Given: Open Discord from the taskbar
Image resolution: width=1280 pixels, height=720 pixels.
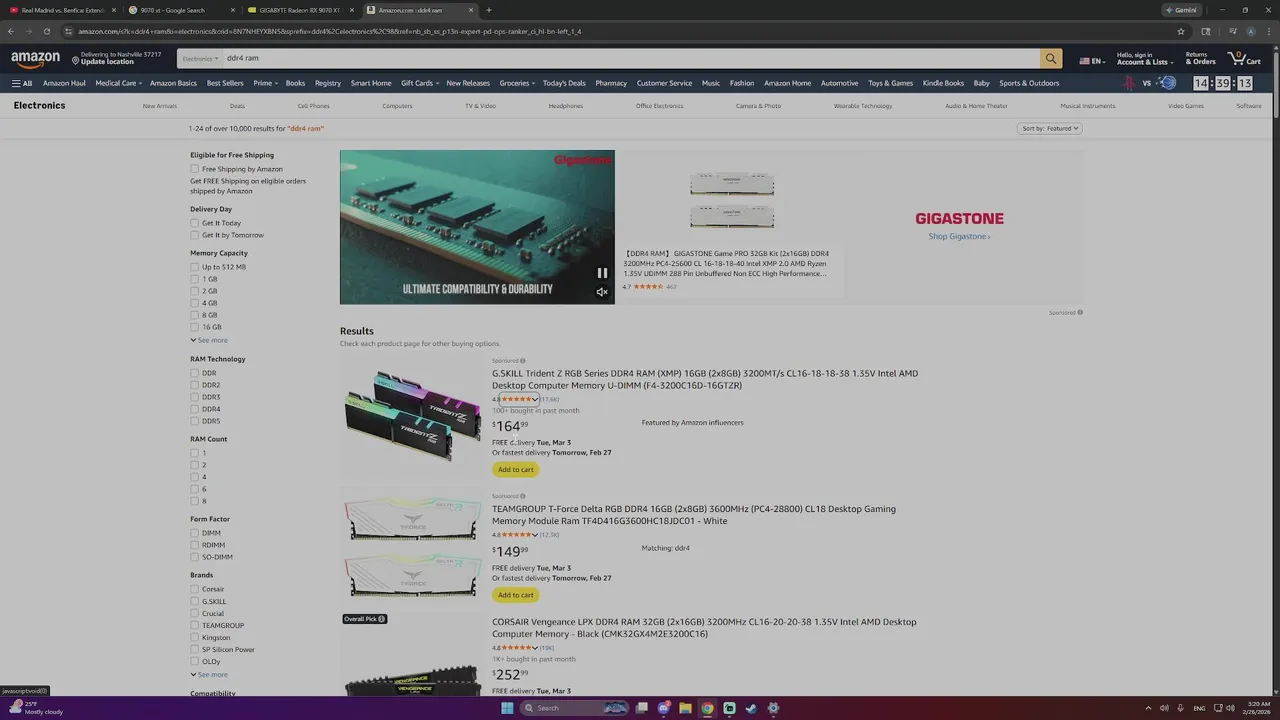Looking at the screenshot, I should point(663,708).
